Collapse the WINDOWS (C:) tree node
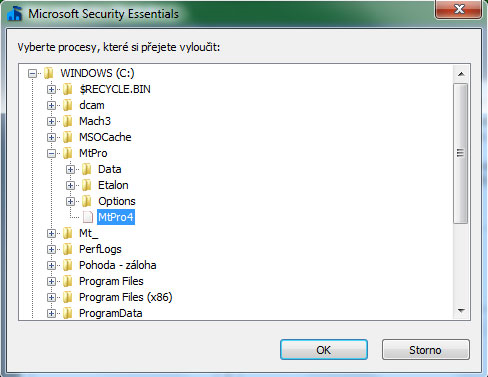The height and width of the screenshot is (377, 488). coord(32,73)
